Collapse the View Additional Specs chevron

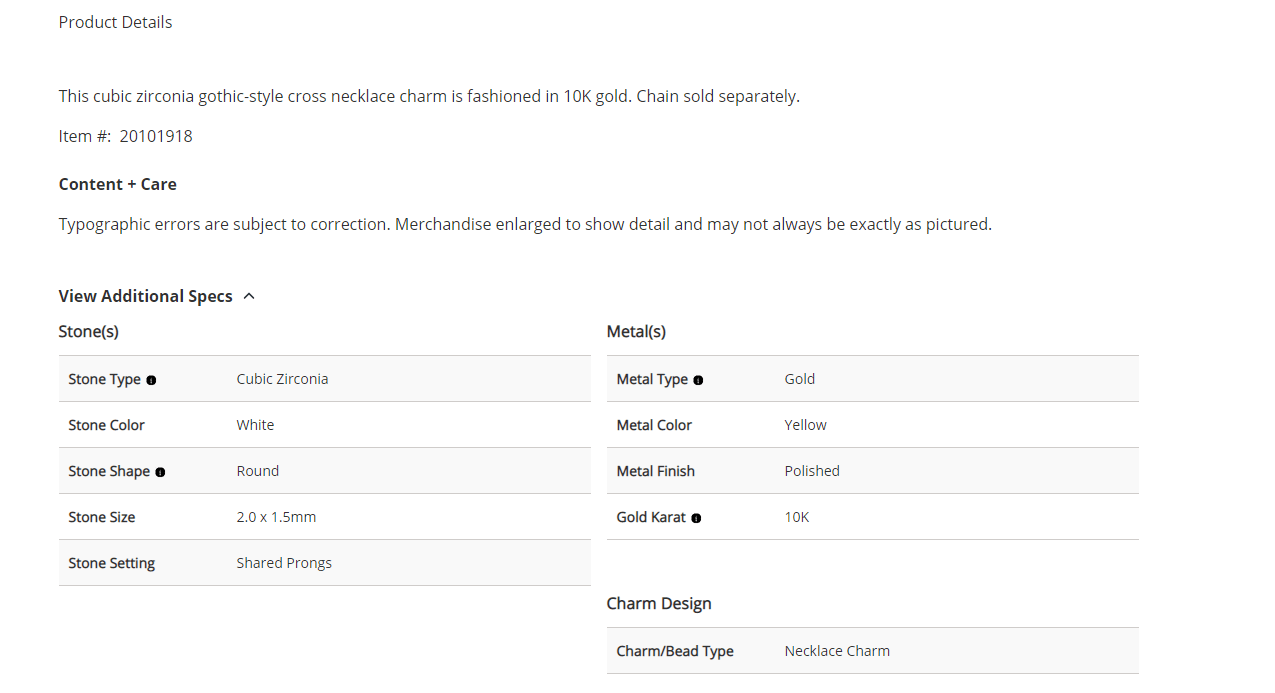click(x=249, y=296)
